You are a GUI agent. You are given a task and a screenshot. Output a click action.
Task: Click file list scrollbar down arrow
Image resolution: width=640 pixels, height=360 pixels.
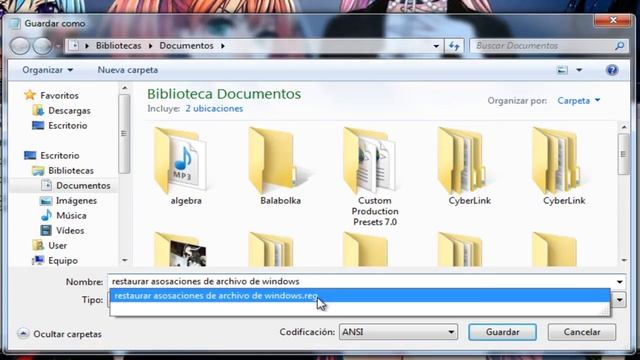[x=624, y=260]
